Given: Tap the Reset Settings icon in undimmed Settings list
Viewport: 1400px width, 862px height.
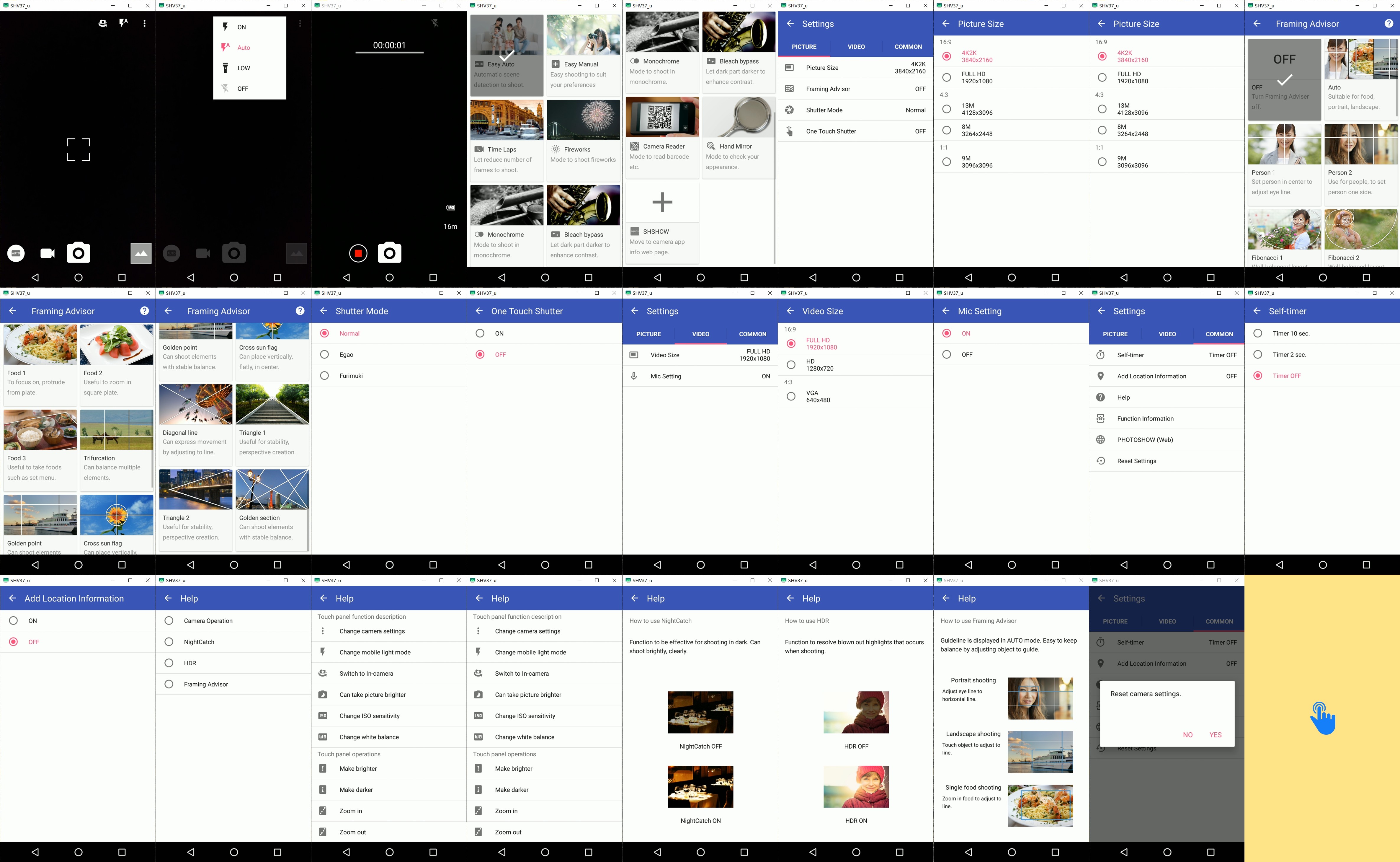Looking at the screenshot, I should pyautogui.click(x=1100, y=461).
